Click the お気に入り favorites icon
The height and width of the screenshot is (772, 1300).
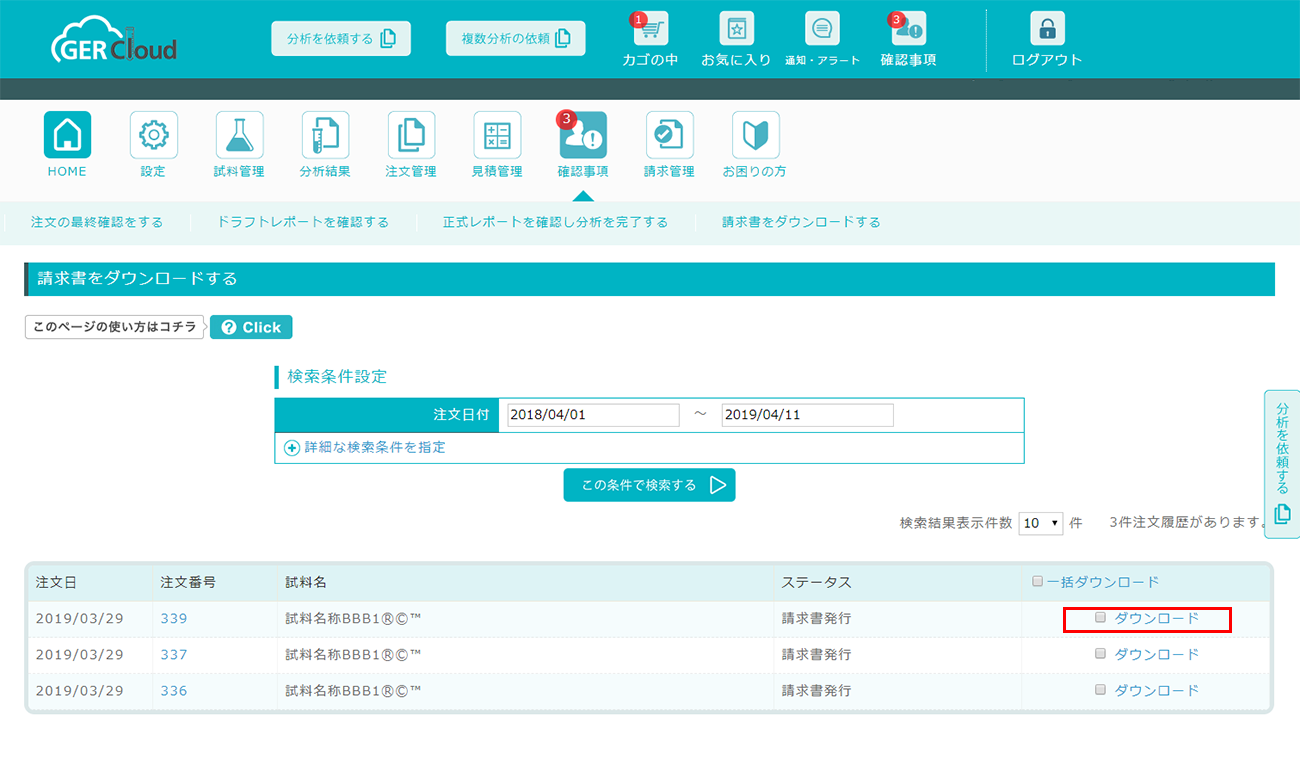point(736,30)
